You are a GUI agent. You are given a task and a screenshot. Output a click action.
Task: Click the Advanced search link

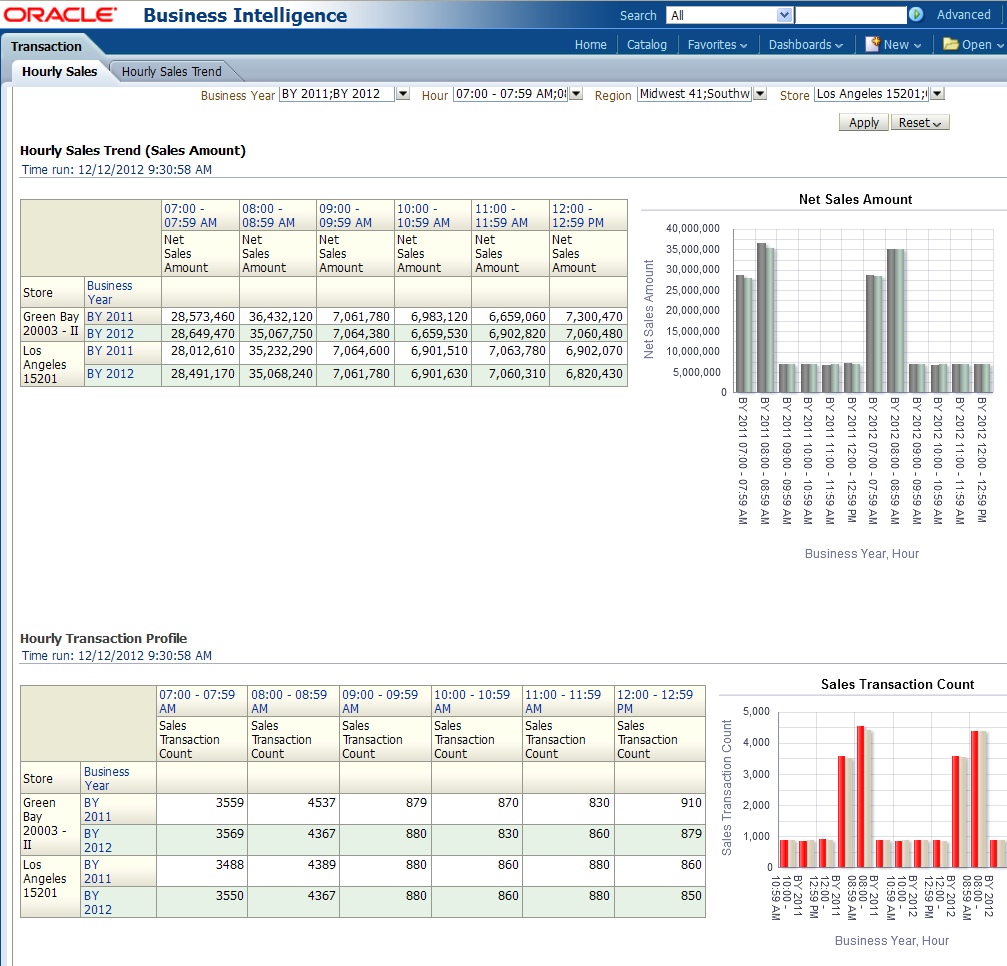(963, 15)
